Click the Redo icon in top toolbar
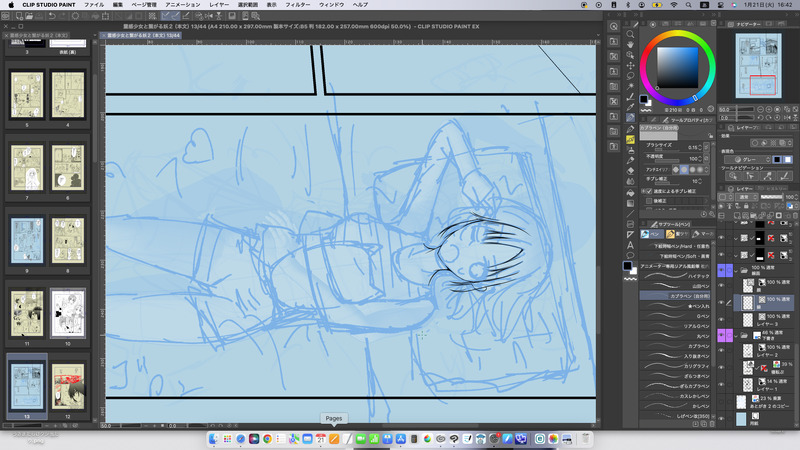 [63, 16]
